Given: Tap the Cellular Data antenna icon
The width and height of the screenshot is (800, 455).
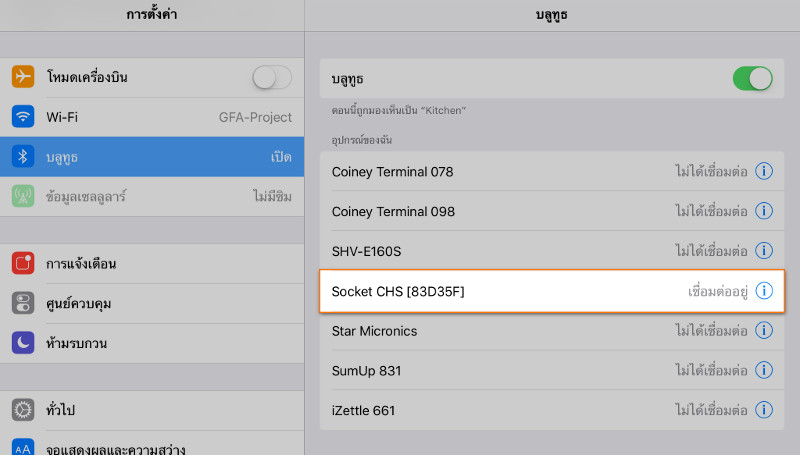Looking at the screenshot, I should point(23,196).
